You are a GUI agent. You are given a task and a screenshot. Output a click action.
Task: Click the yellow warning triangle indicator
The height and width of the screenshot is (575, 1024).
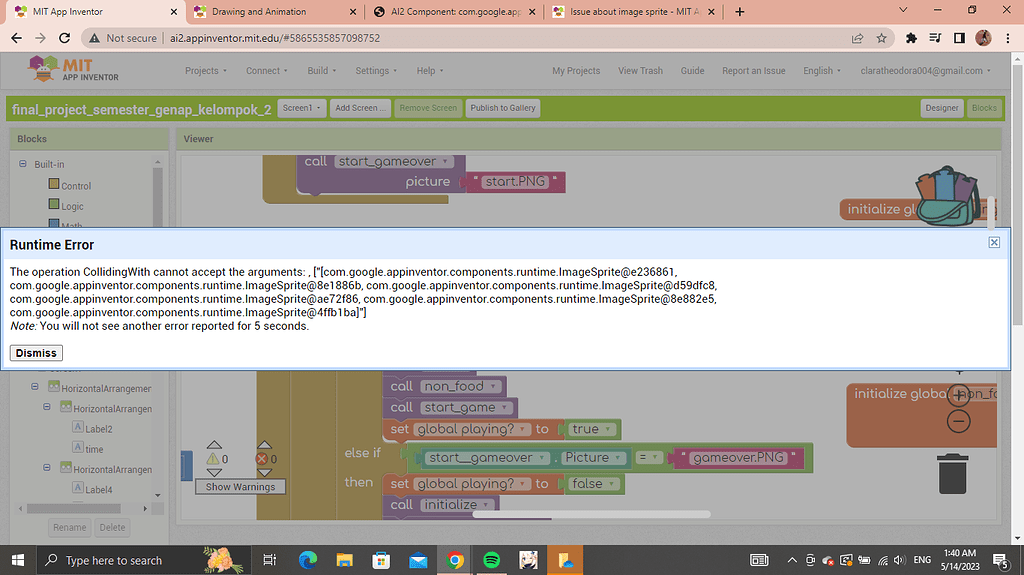[214, 458]
